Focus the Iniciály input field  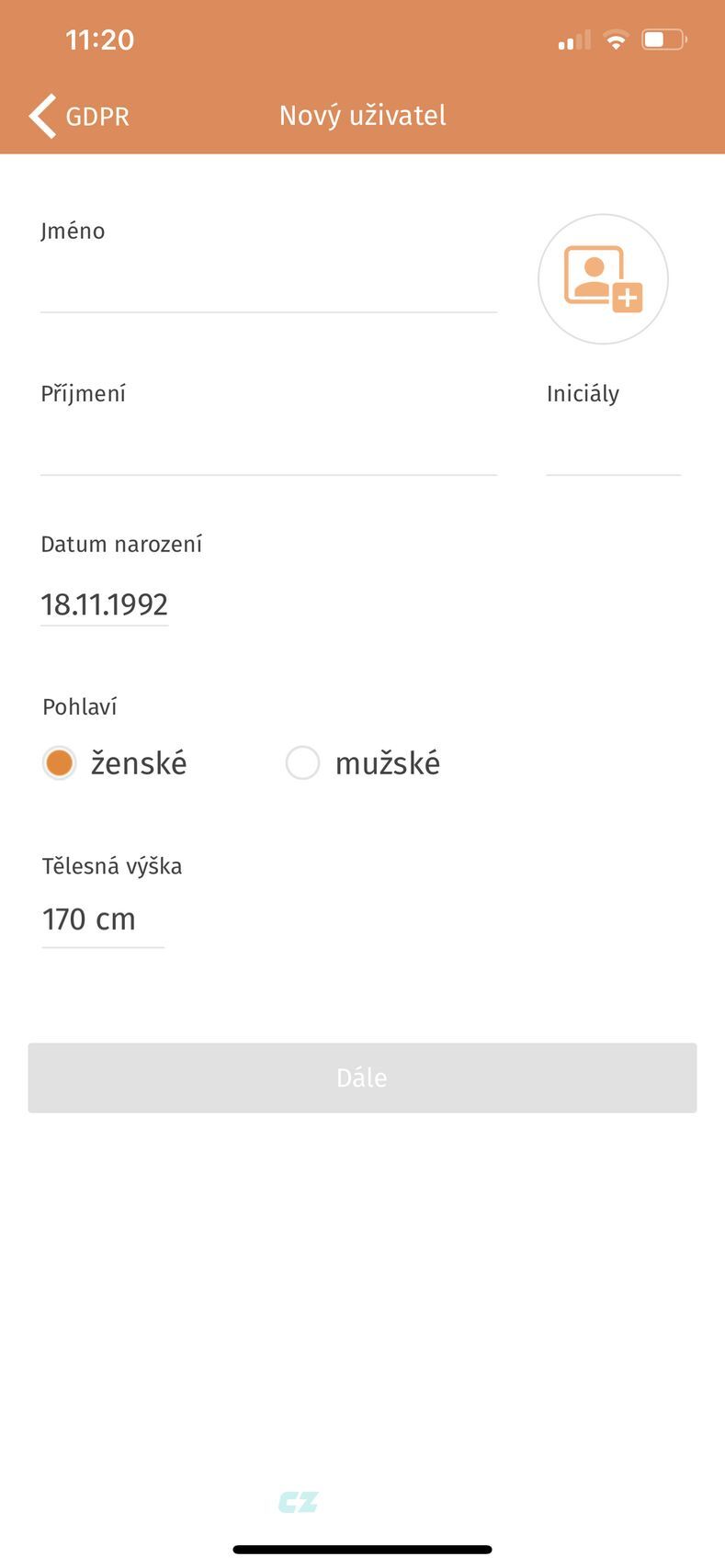pyautogui.click(x=613, y=447)
